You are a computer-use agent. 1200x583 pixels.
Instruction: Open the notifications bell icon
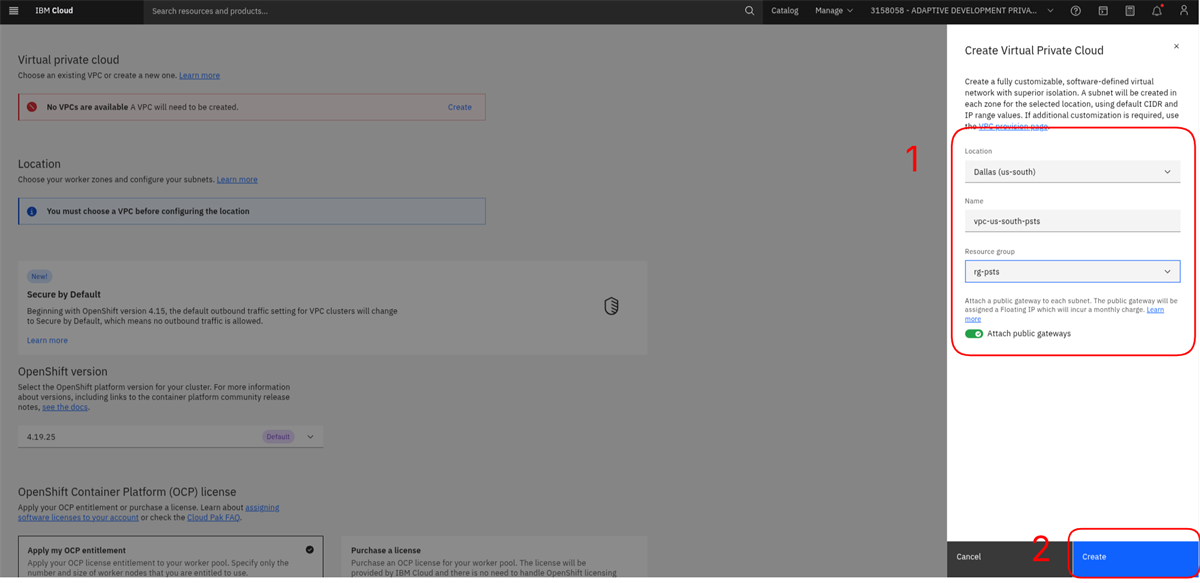[x=1157, y=11]
